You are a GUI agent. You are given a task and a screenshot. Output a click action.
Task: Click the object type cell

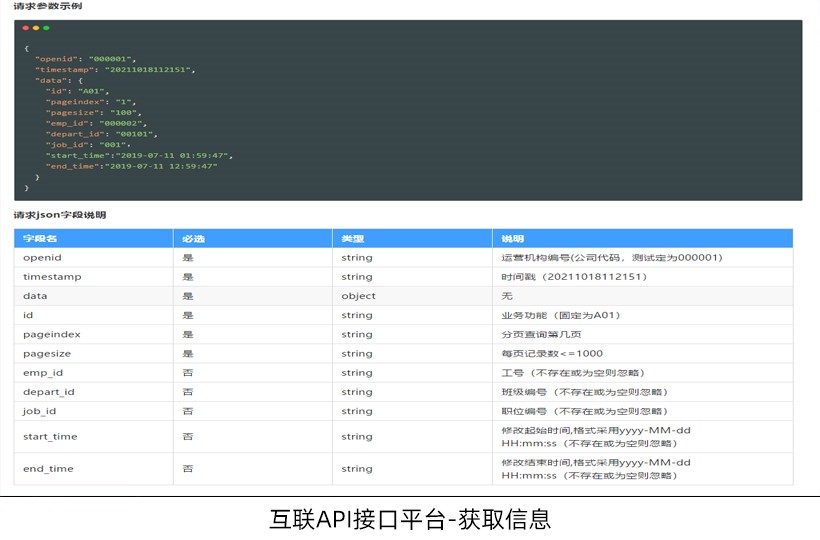pos(358,296)
